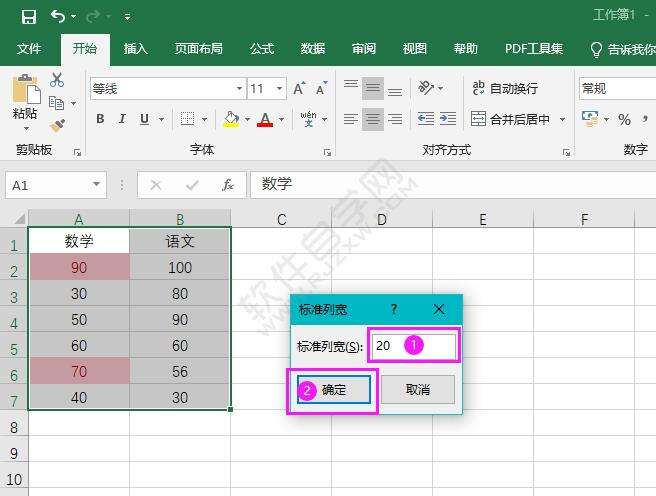The width and height of the screenshot is (656, 496).
Task: Toggle Bold formatting
Action: click(x=100, y=119)
